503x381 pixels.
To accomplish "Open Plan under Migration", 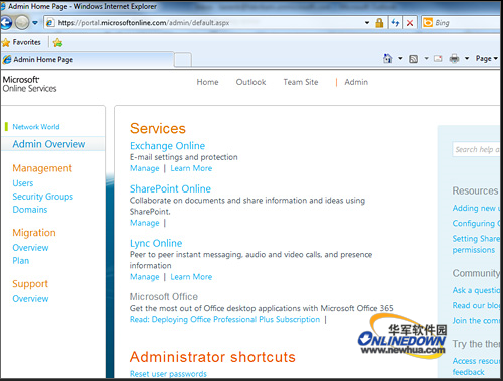I will tap(21, 261).
